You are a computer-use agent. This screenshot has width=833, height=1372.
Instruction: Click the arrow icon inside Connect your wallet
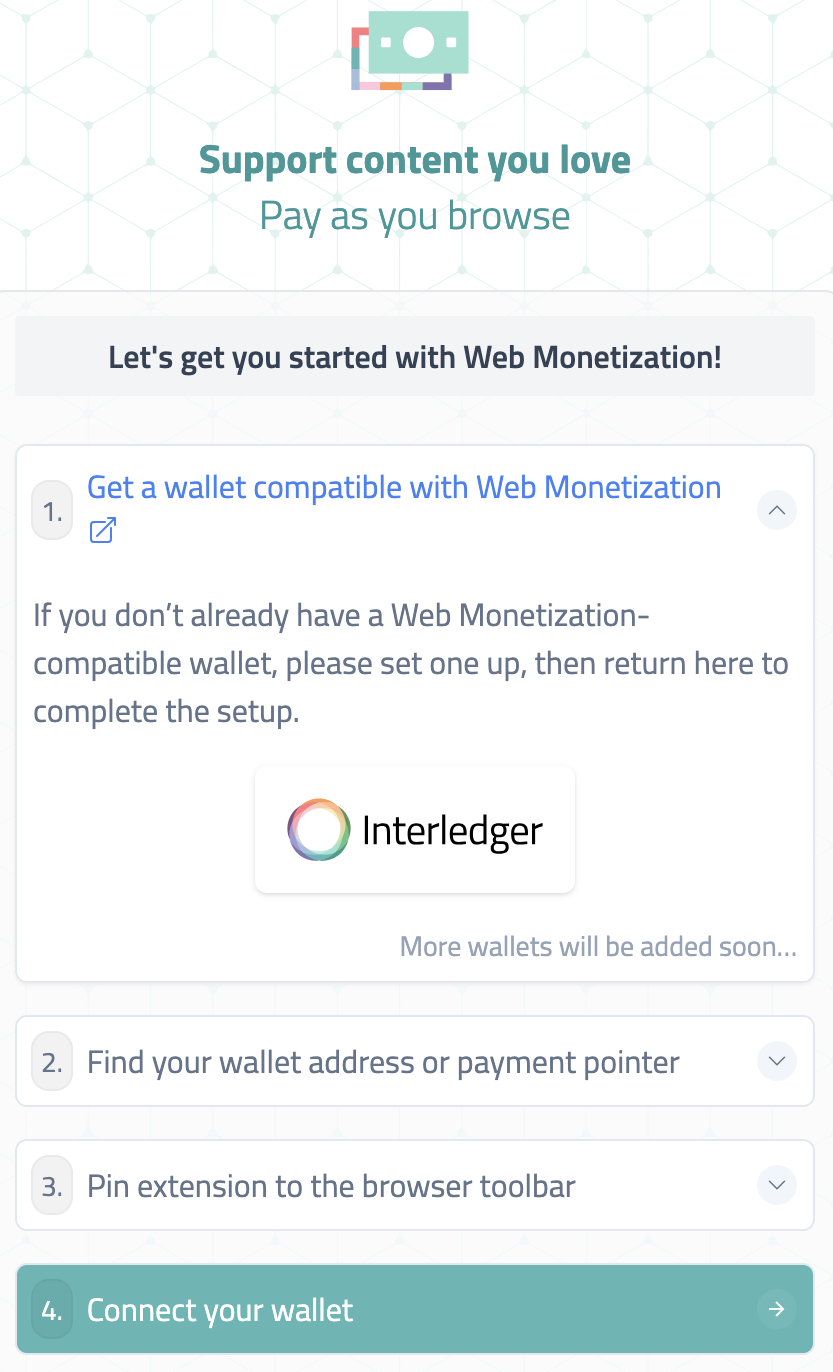coord(777,1309)
